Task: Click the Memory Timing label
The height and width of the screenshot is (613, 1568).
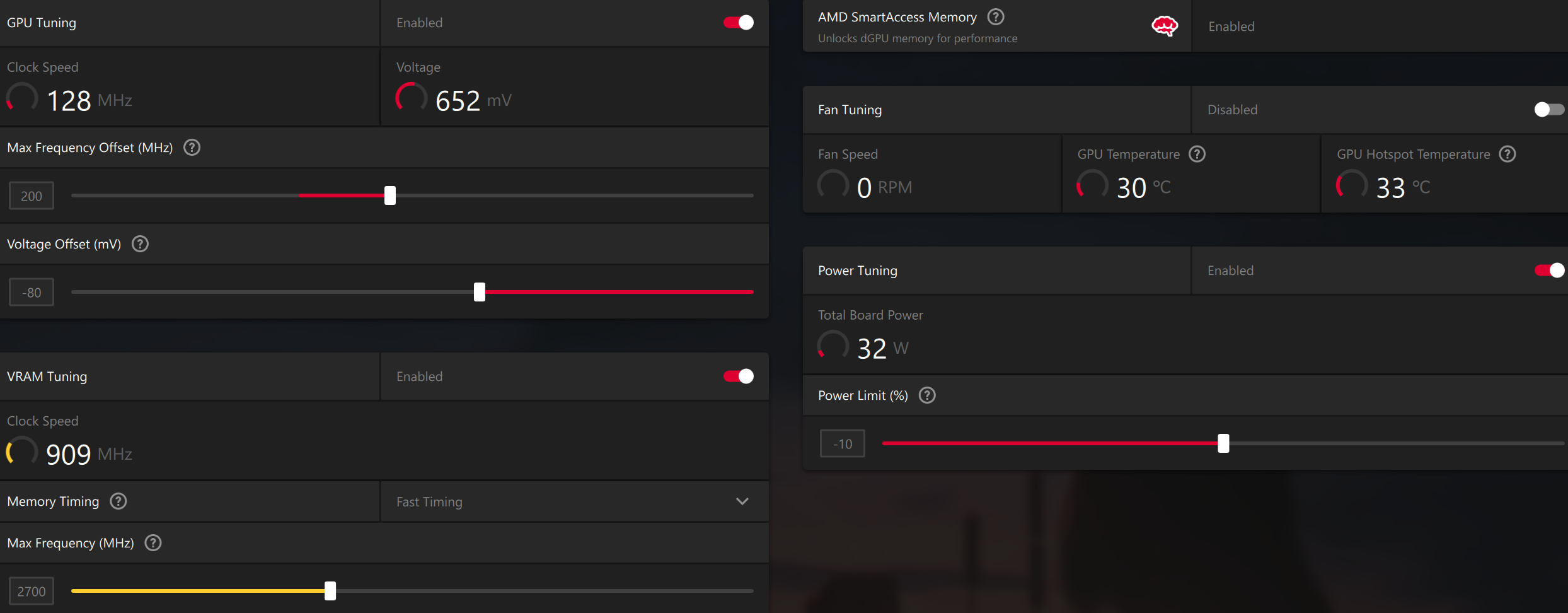Action: pos(54,501)
